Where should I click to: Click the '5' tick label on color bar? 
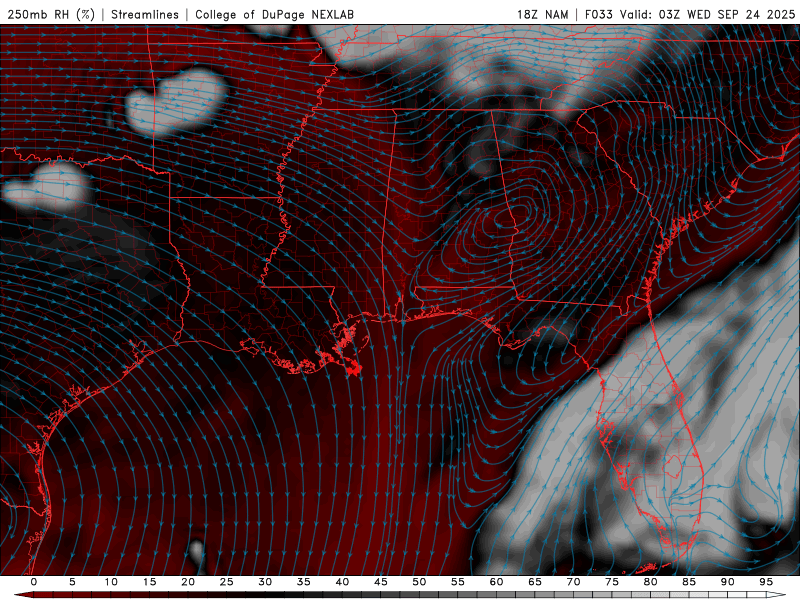point(72,582)
